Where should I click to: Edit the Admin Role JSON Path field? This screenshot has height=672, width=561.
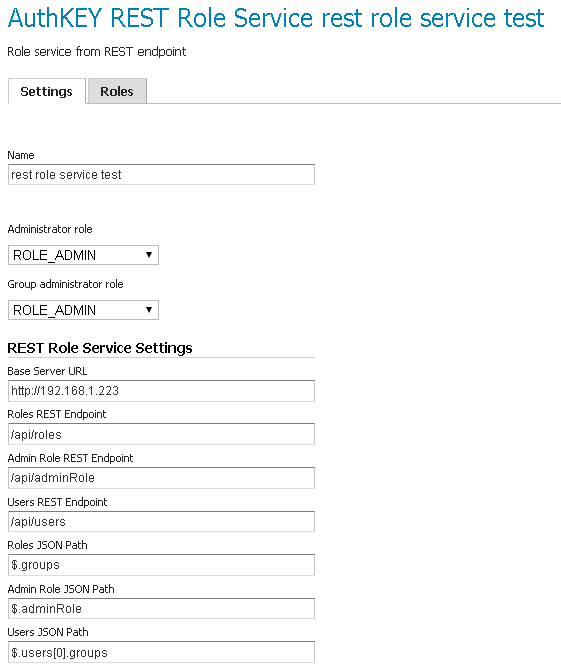[161, 609]
